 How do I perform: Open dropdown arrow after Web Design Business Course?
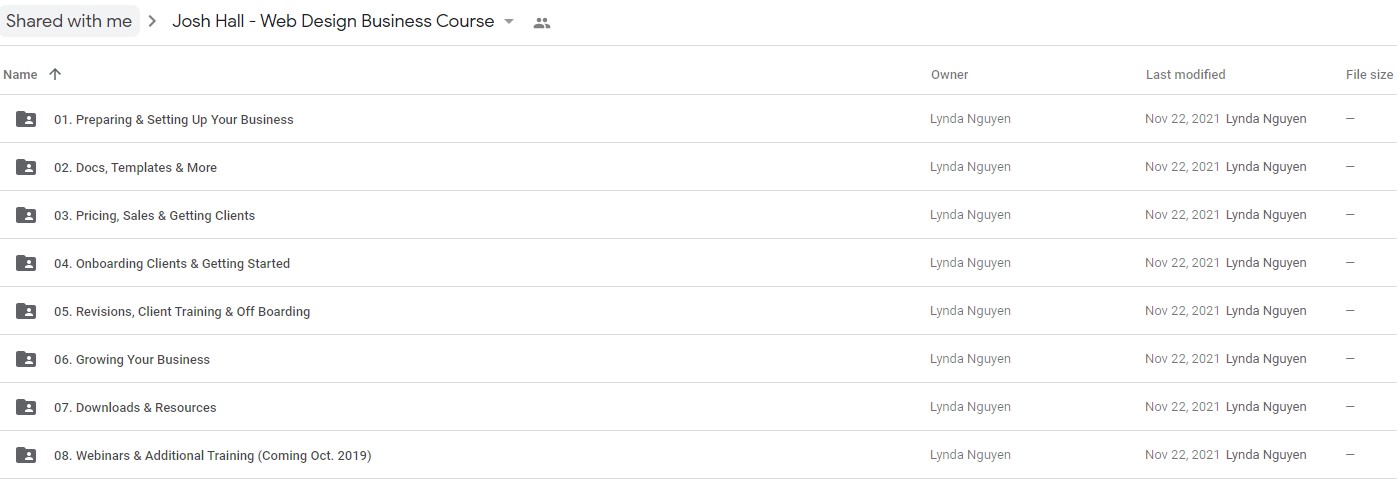coord(509,22)
